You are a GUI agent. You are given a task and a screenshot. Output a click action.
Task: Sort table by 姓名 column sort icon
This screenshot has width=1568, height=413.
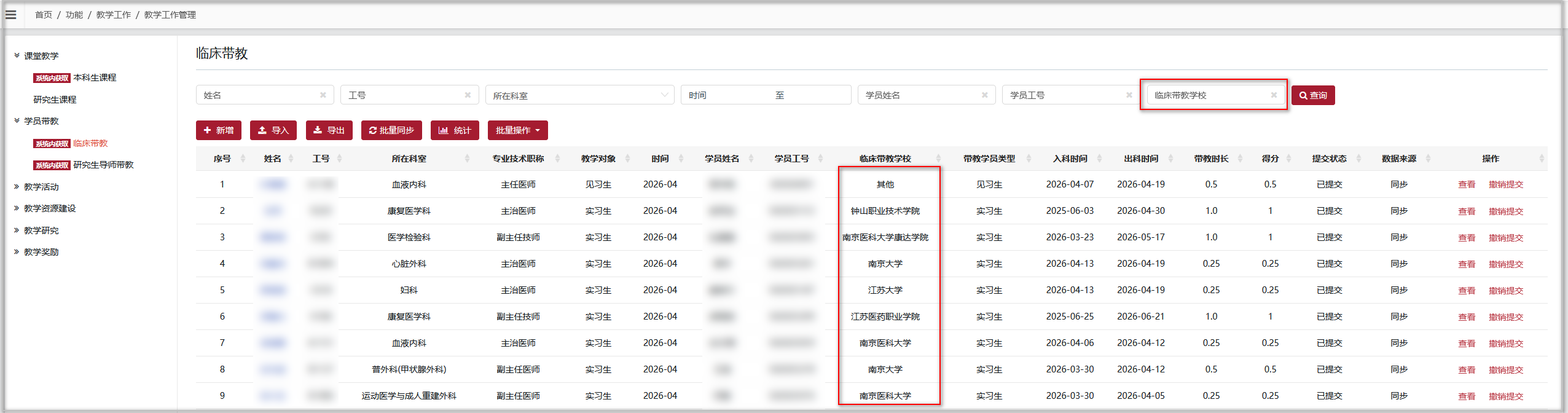click(291, 159)
